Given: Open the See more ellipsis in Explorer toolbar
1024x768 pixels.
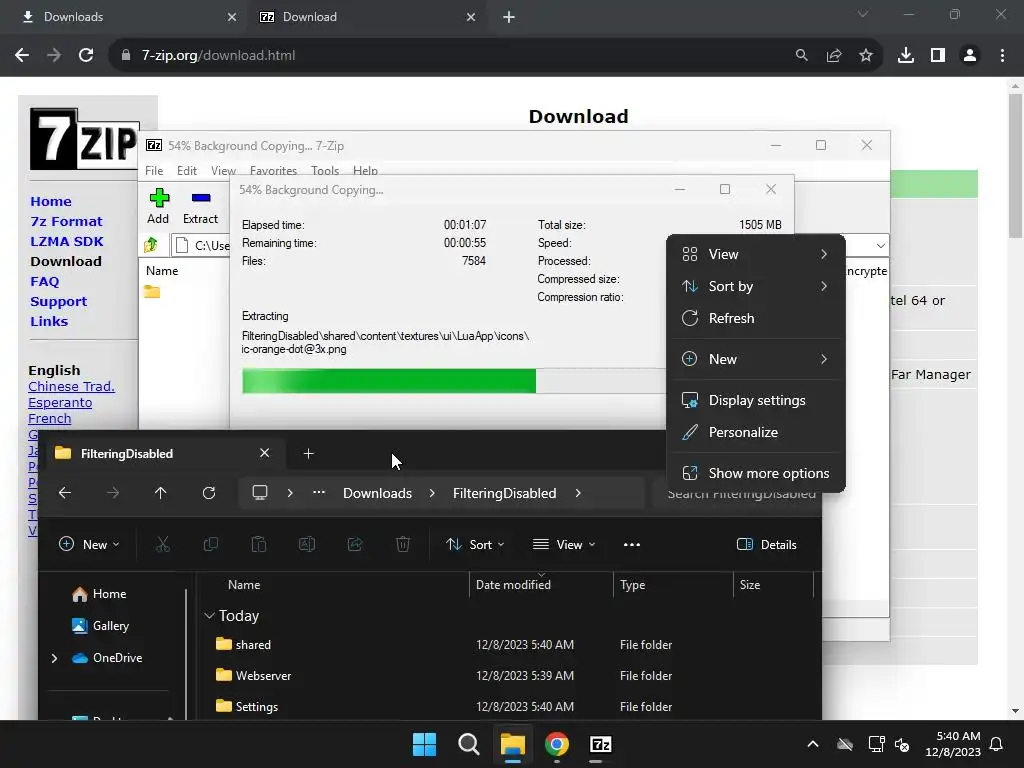Looking at the screenshot, I should [632, 544].
